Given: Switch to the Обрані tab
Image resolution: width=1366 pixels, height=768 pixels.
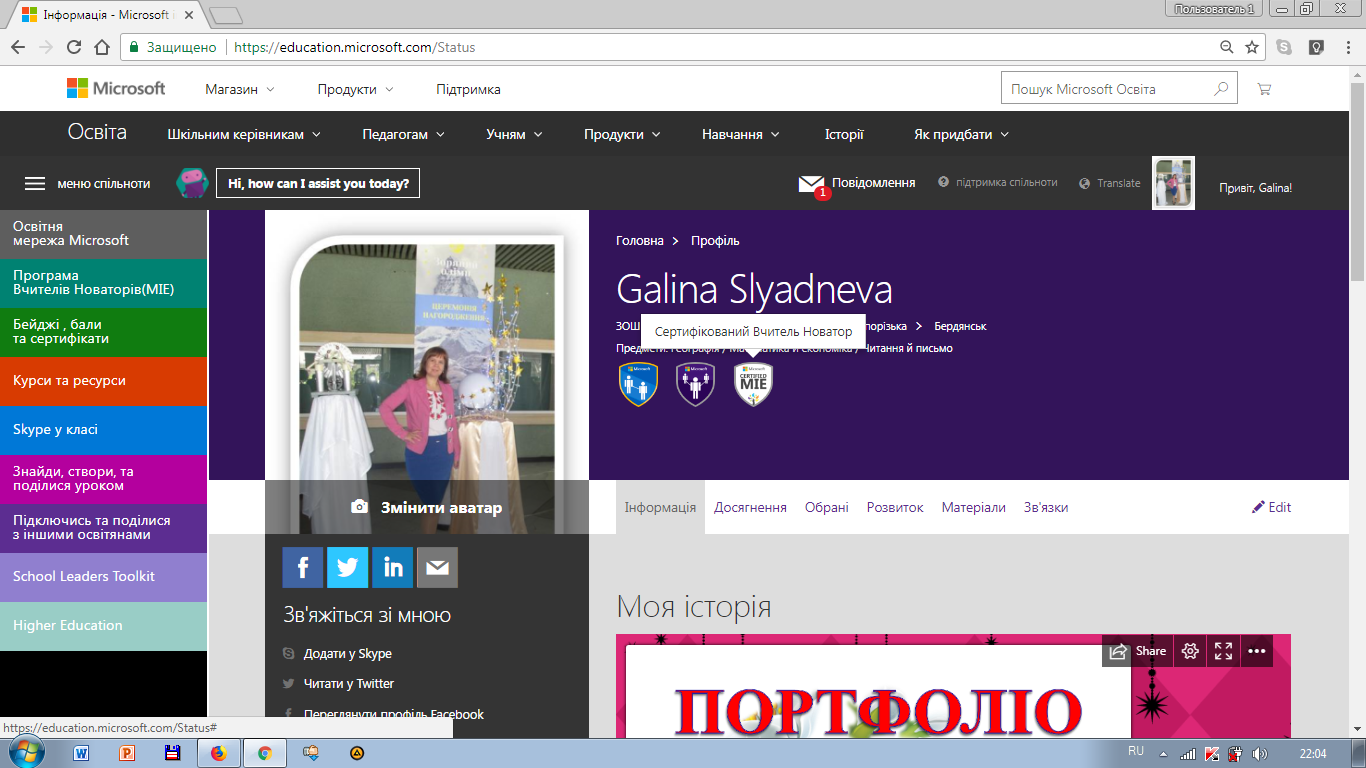Looking at the screenshot, I should (x=827, y=507).
